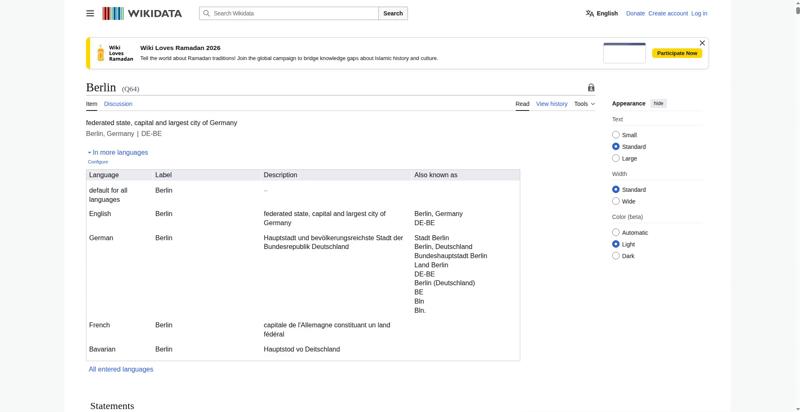Open the Tools dropdown menu
800x412 pixels.
(x=584, y=104)
